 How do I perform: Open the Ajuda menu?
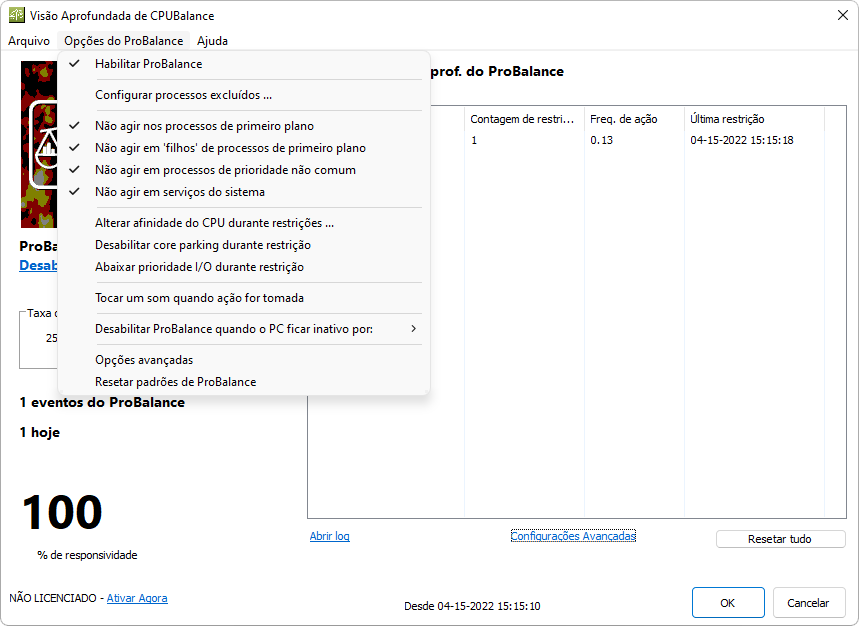coord(212,41)
